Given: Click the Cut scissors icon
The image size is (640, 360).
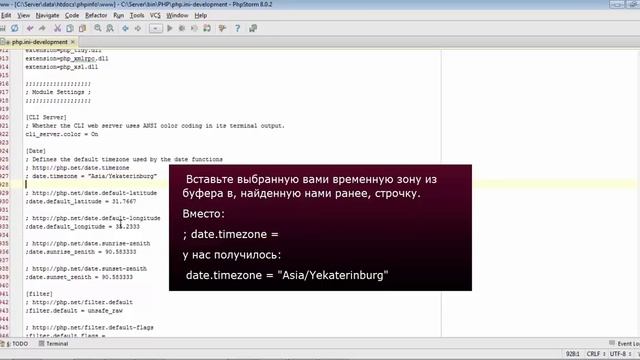Looking at the screenshot, I should pyautogui.click(x=57, y=28).
